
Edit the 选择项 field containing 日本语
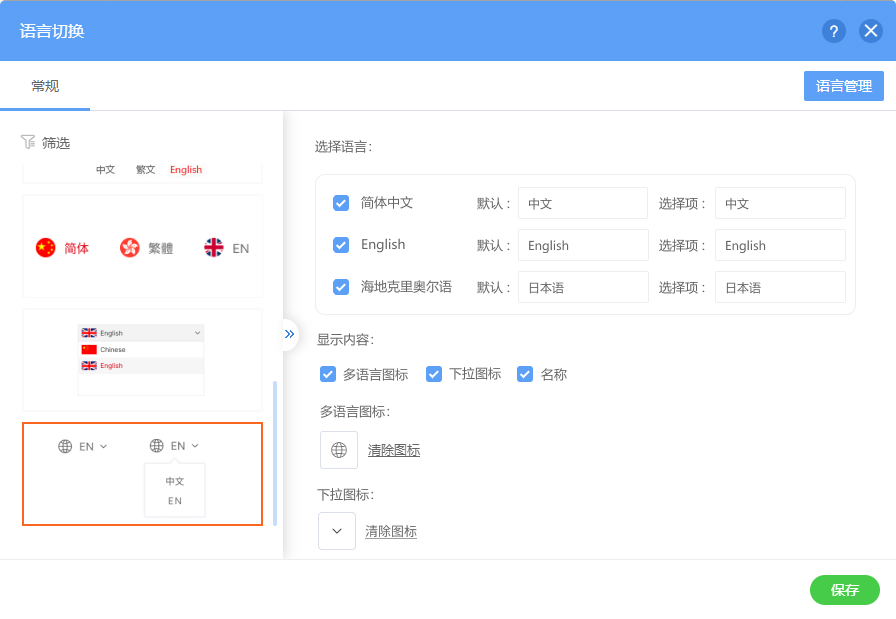coord(780,287)
